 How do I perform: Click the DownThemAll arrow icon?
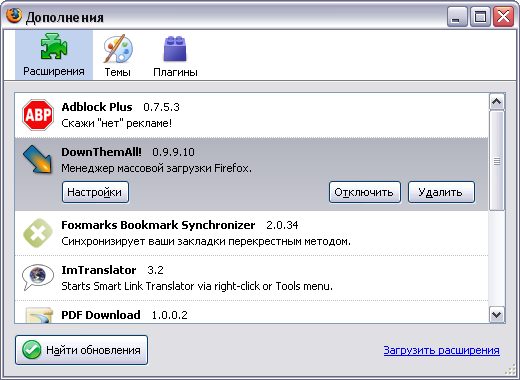click(38, 159)
